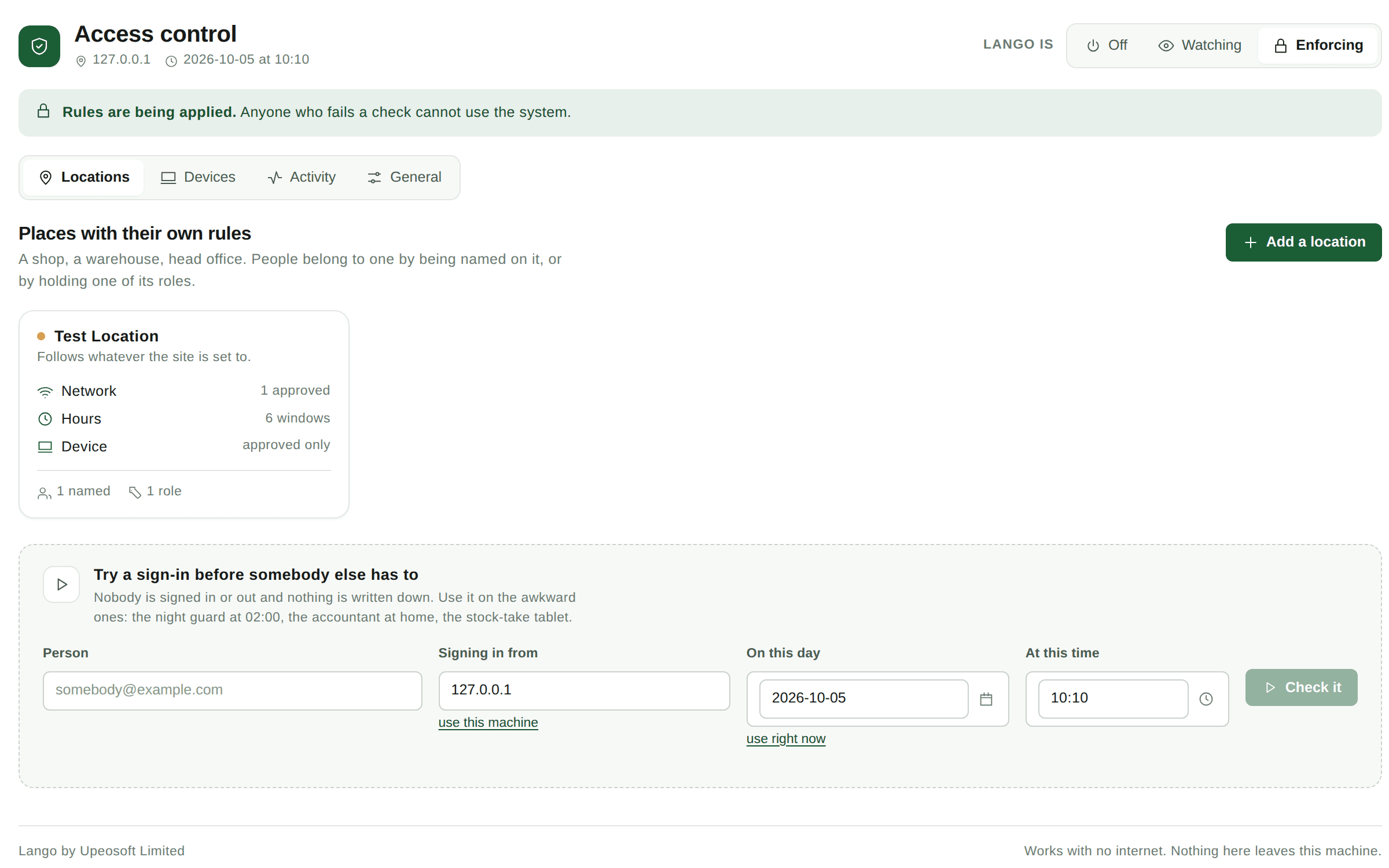This screenshot has width=1389, height=868.
Task: Switch to the Devices tab
Action: [x=198, y=177]
